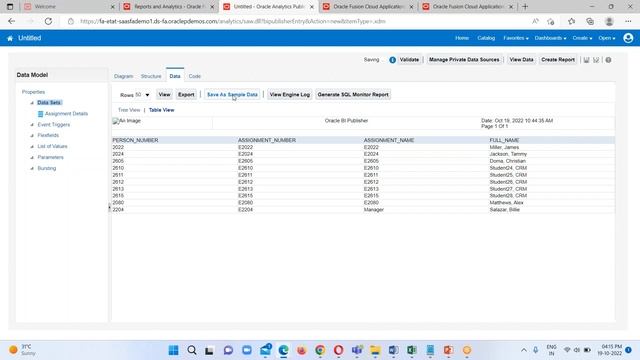Click the Salazar, Billie cell

[505, 210]
